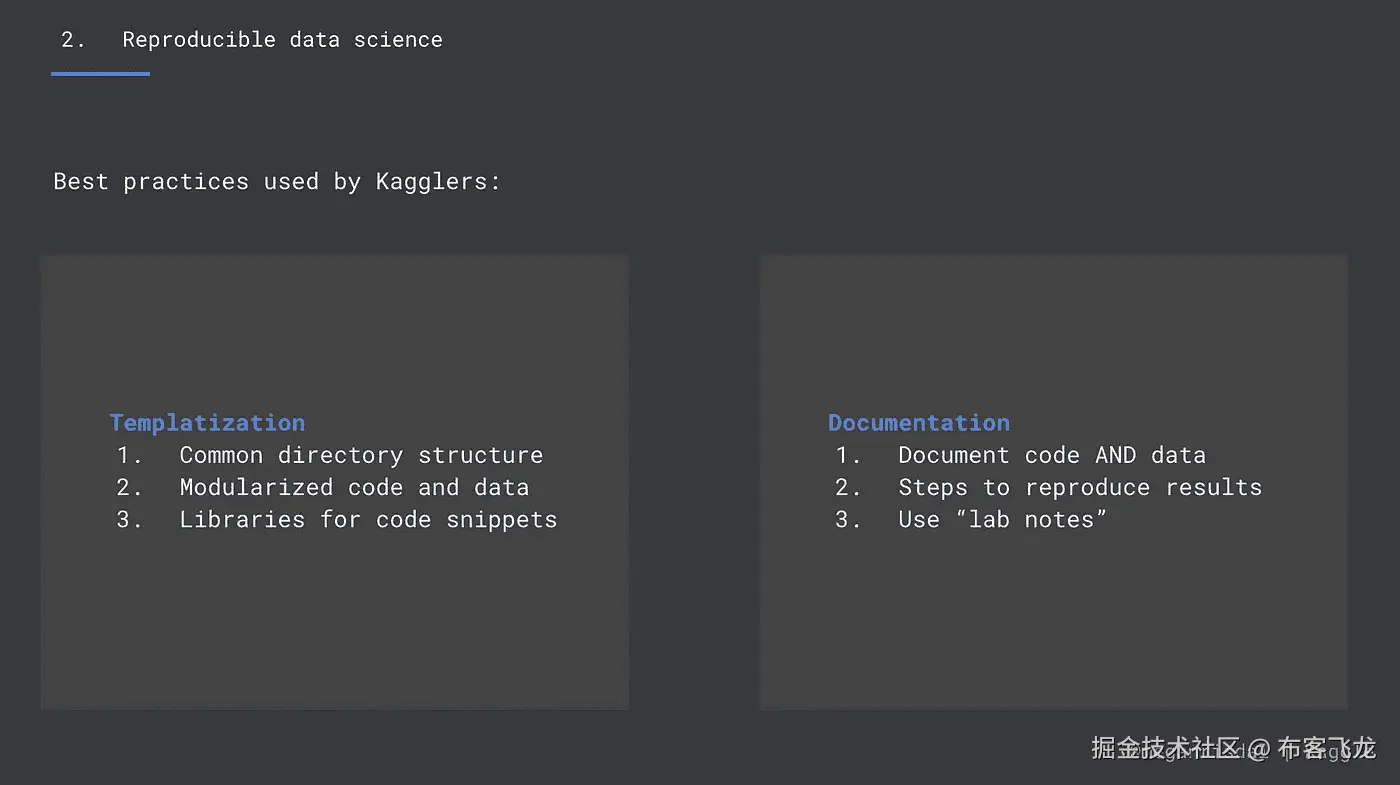
Task: Click the slide number "2." in the title
Action: [x=73, y=40]
